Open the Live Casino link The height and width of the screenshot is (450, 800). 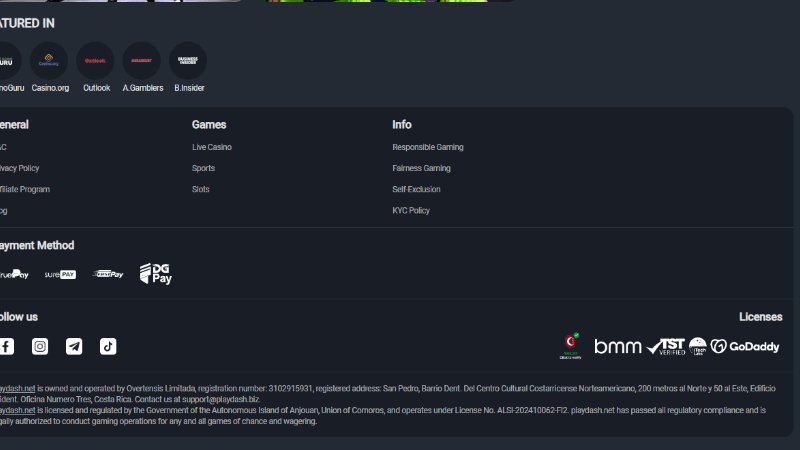[x=212, y=147]
